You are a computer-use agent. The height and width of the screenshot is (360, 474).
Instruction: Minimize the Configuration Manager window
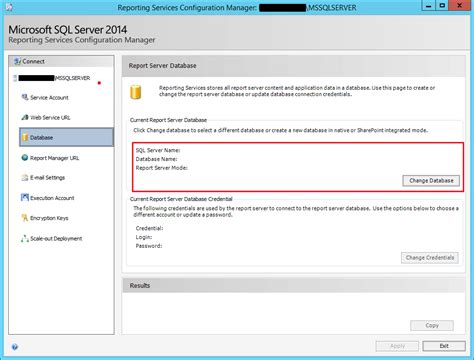click(429, 6)
